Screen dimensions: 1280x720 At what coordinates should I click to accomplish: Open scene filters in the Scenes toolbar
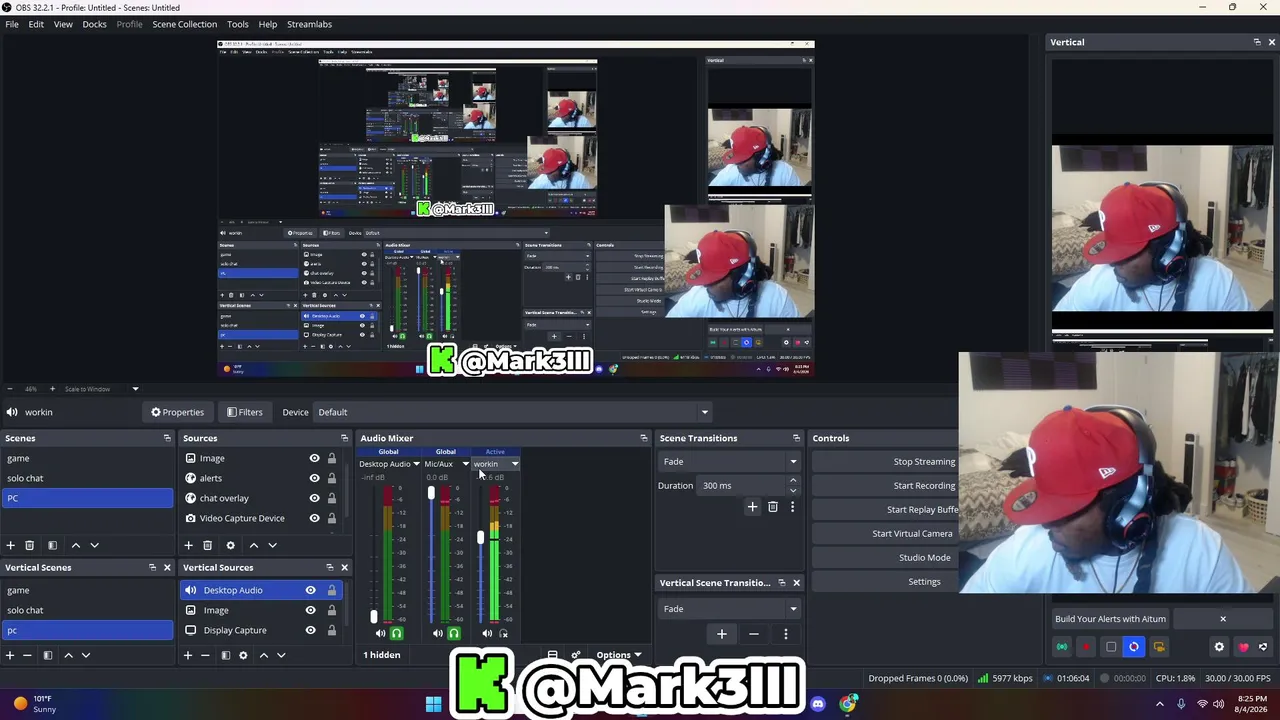(x=52, y=545)
